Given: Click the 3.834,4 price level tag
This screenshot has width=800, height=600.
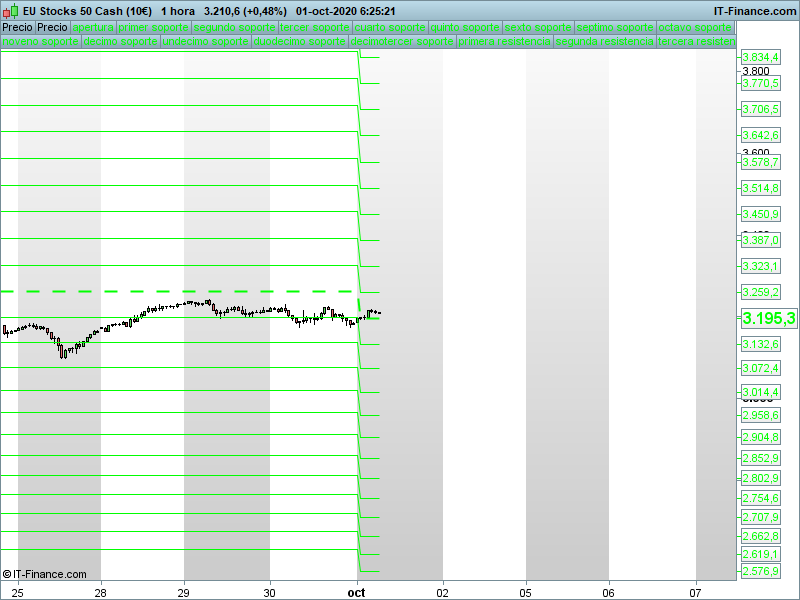Looking at the screenshot, I should 760,58.
